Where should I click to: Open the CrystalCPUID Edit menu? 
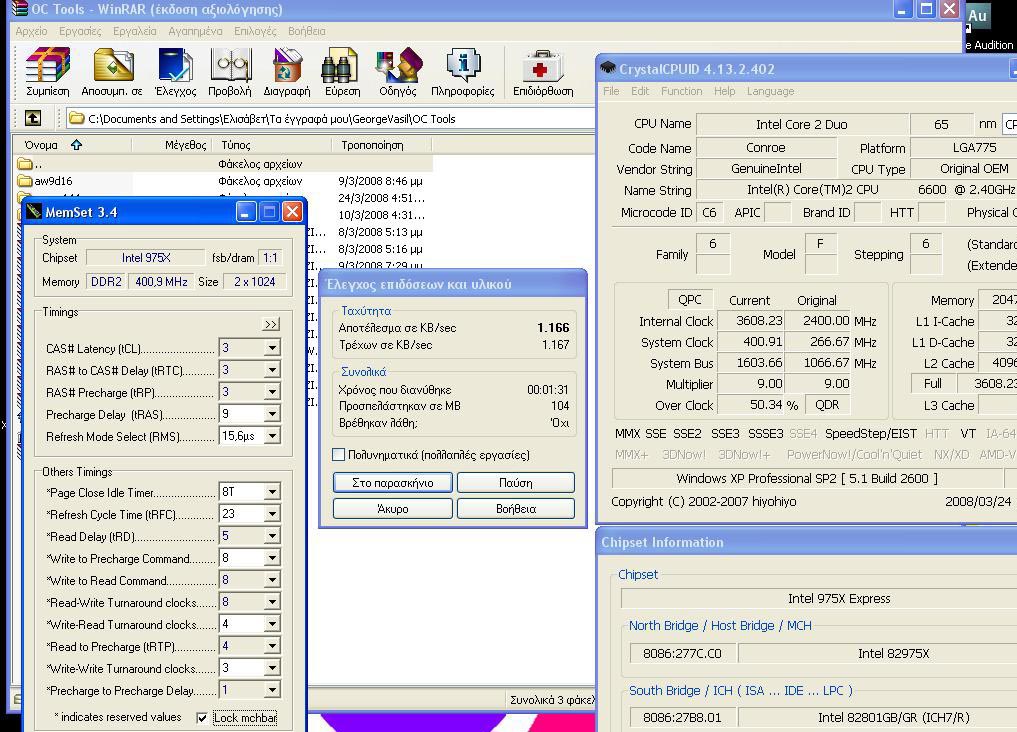(640, 91)
